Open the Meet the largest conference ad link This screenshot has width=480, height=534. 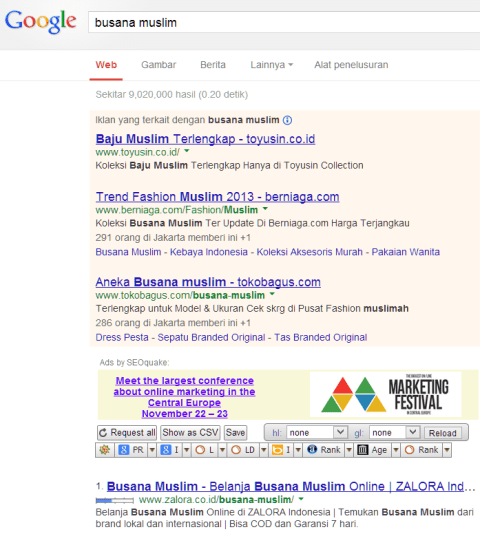tap(184, 397)
